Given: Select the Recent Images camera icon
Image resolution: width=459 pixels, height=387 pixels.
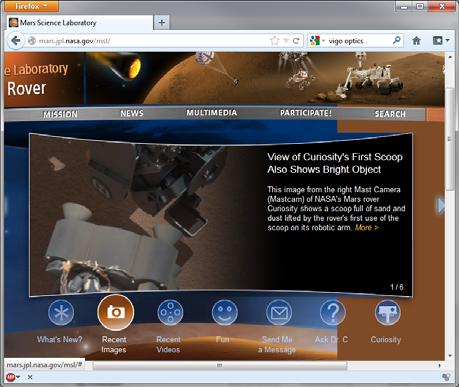Looking at the screenshot, I should pos(116,312).
